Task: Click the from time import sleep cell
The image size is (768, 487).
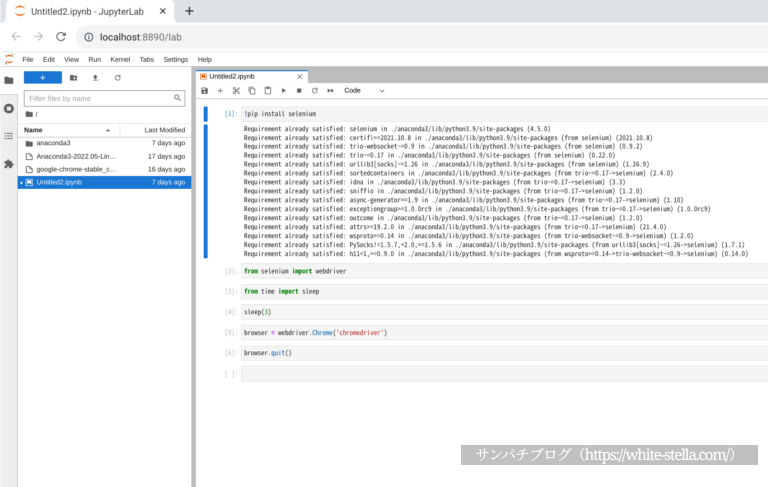Action: 504,292
